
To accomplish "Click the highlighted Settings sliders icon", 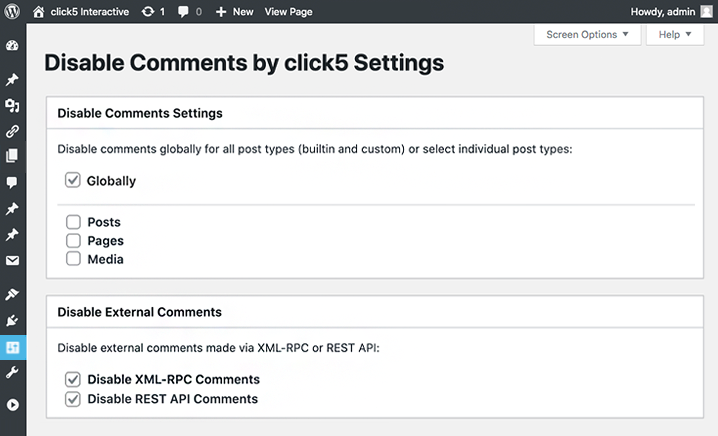I will [x=13, y=348].
